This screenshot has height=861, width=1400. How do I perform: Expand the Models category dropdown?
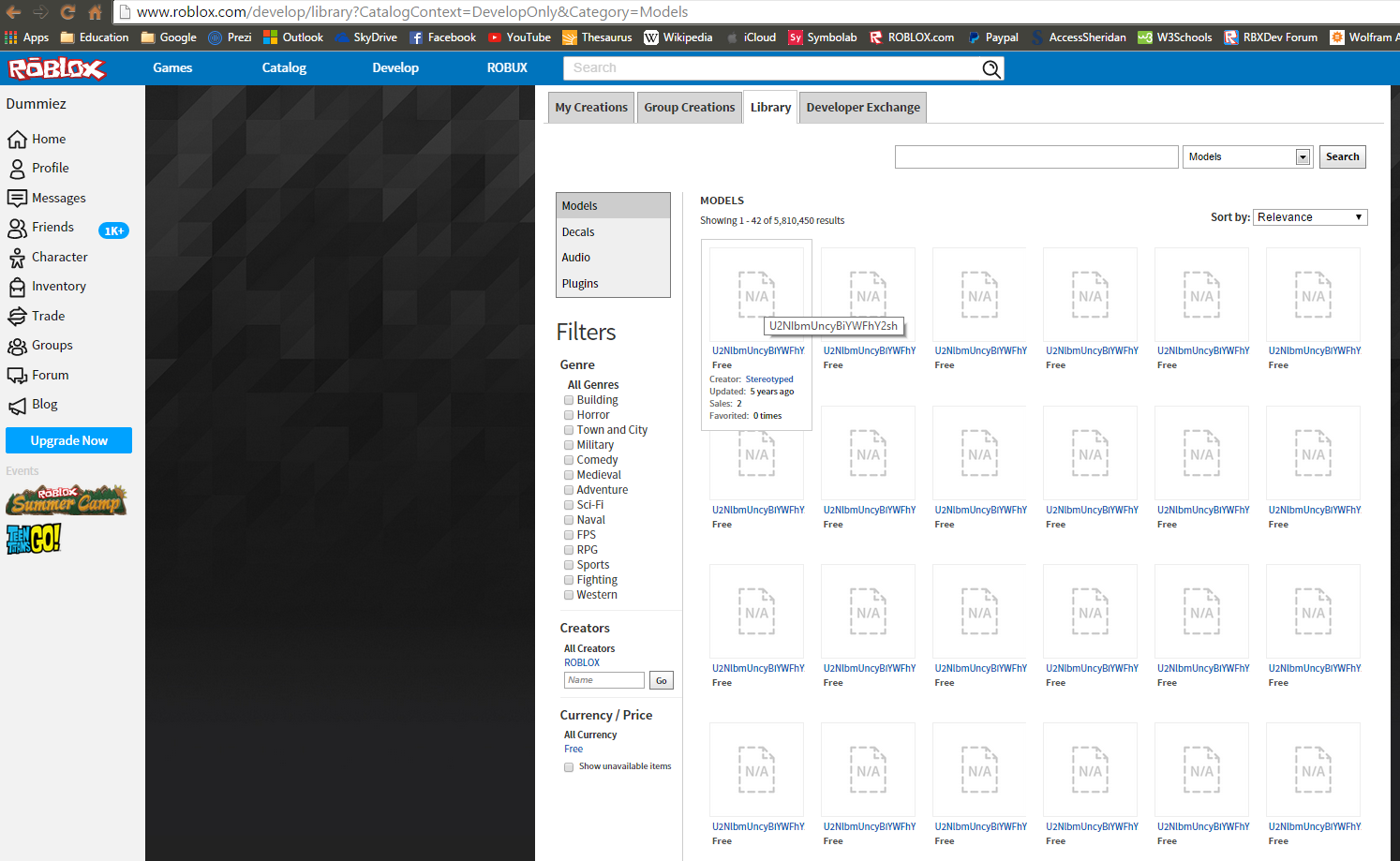tap(1246, 157)
